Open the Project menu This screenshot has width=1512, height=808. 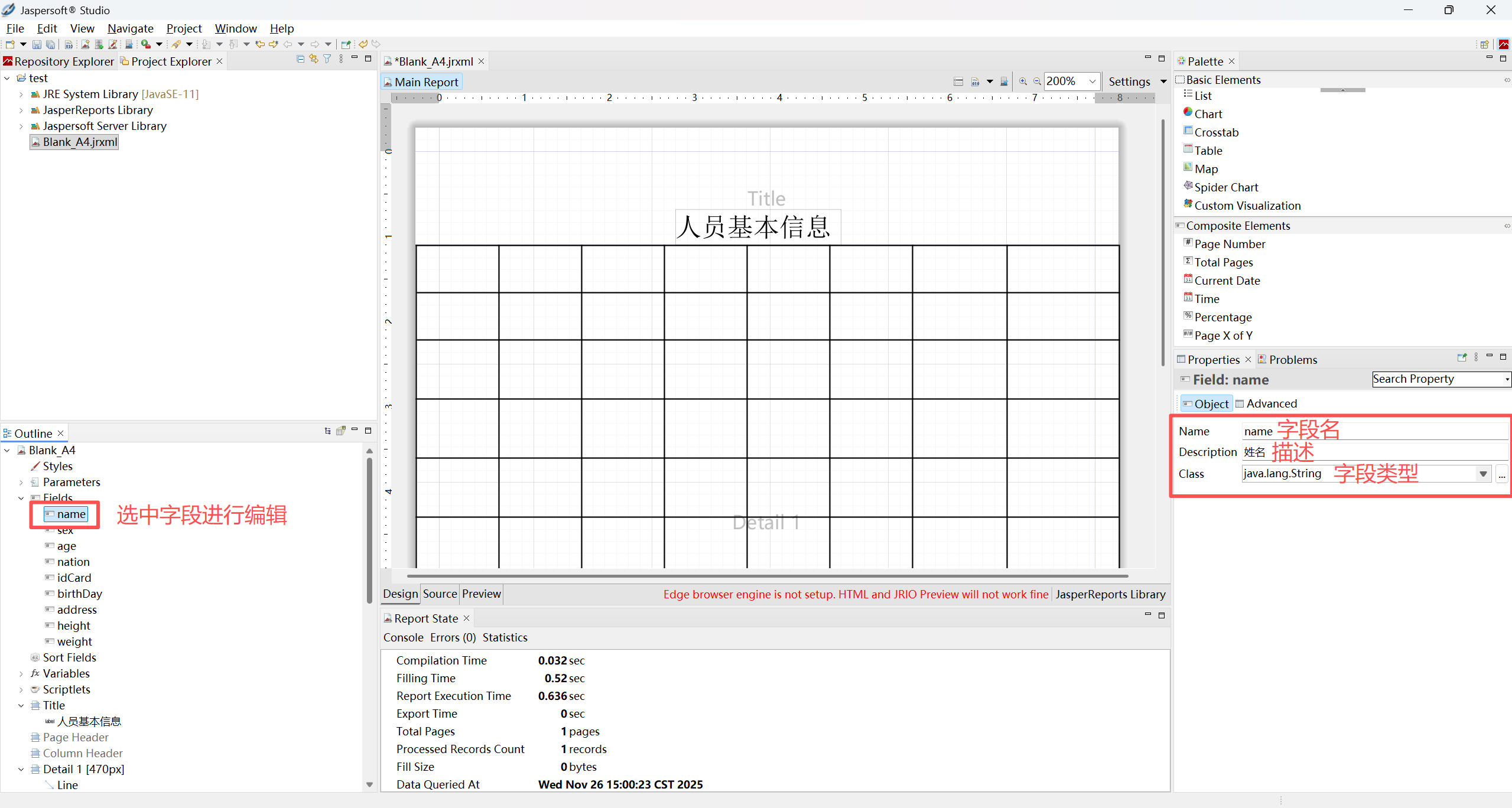click(x=184, y=28)
